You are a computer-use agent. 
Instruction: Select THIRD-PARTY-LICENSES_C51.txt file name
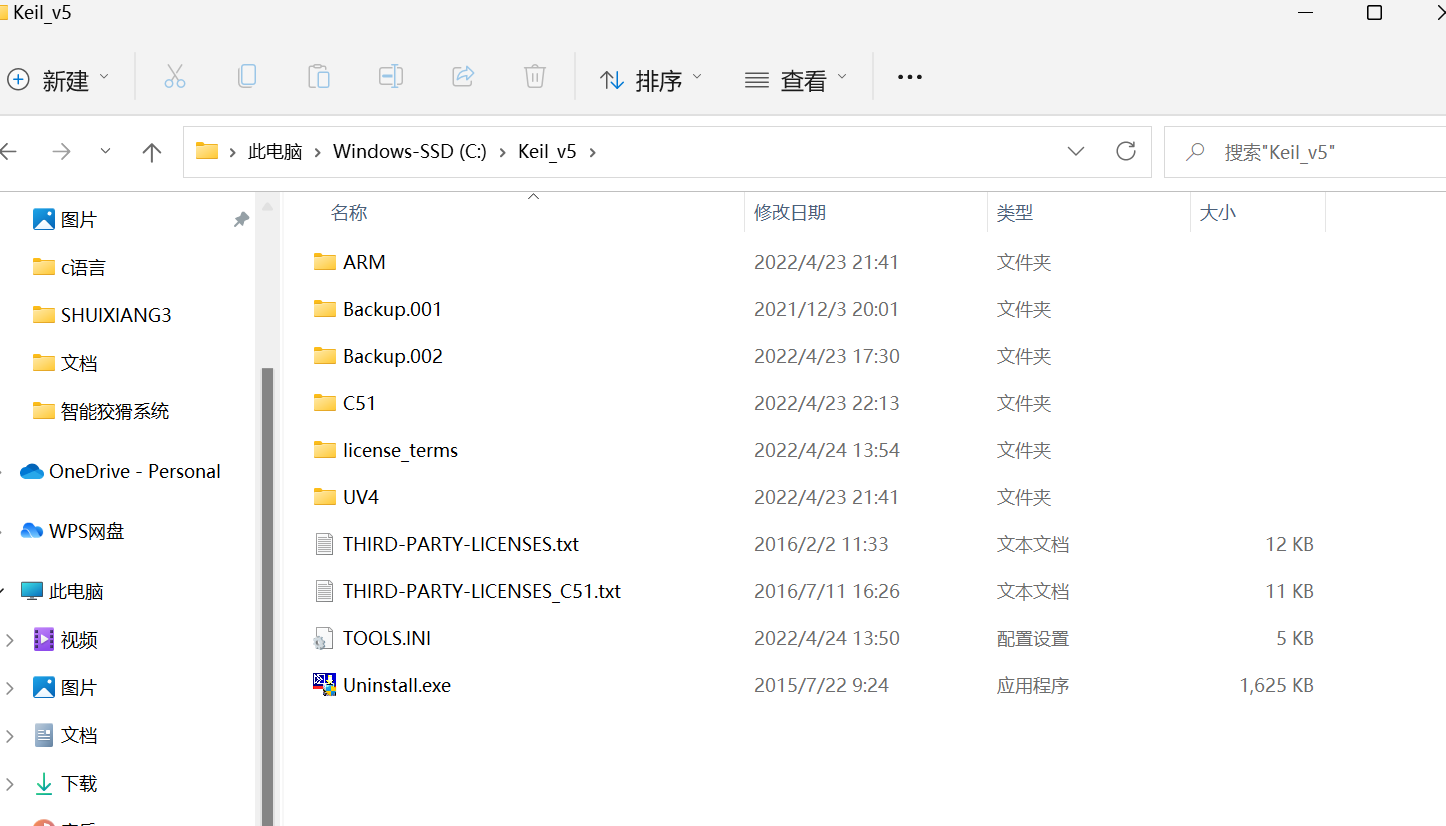coord(482,591)
